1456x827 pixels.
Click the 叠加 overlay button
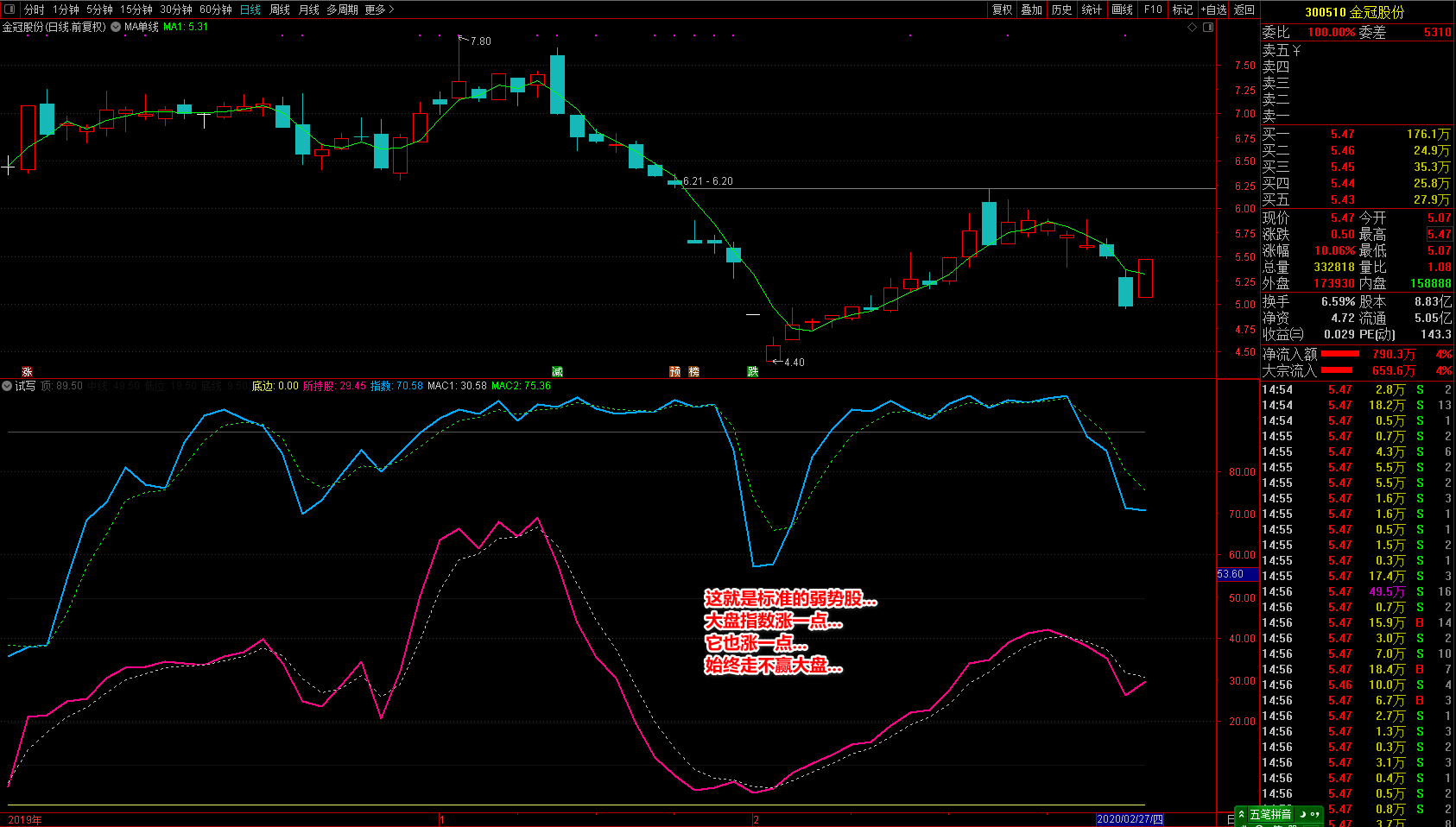[1032, 9]
